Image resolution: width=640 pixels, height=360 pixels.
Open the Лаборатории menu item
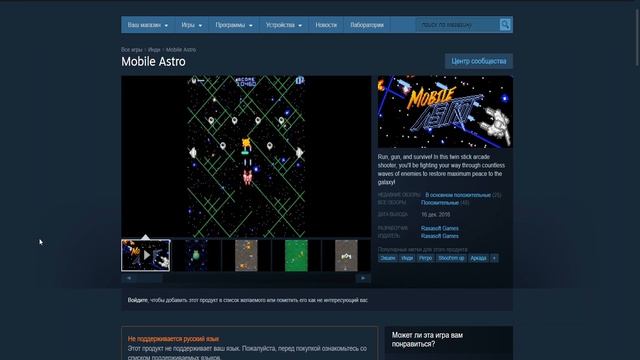(x=367, y=25)
